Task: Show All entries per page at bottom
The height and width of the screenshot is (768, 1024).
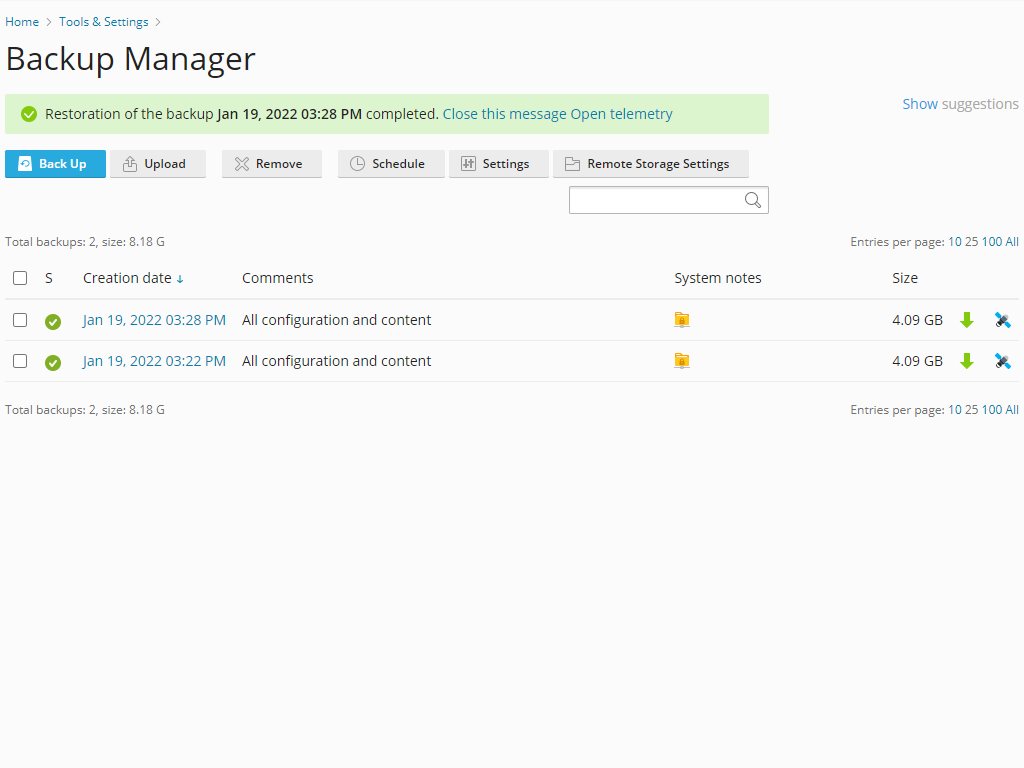Action: [1012, 410]
